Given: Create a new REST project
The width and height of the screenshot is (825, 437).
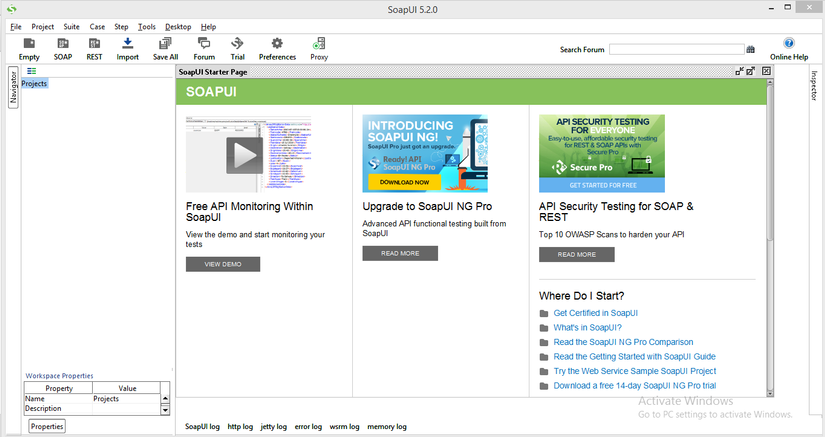Looking at the screenshot, I should (x=94, y=49).
